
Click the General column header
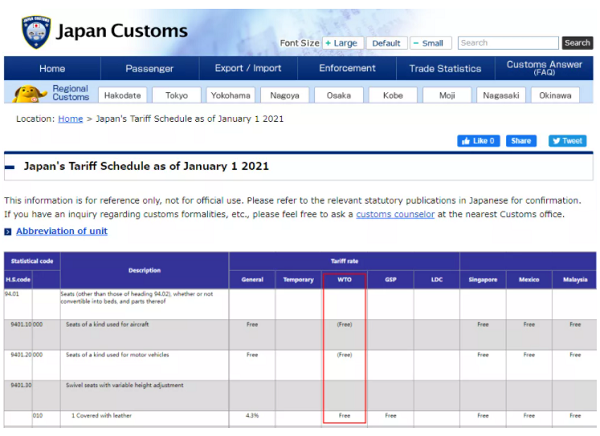pyautogui.click(x=252, y=280)
